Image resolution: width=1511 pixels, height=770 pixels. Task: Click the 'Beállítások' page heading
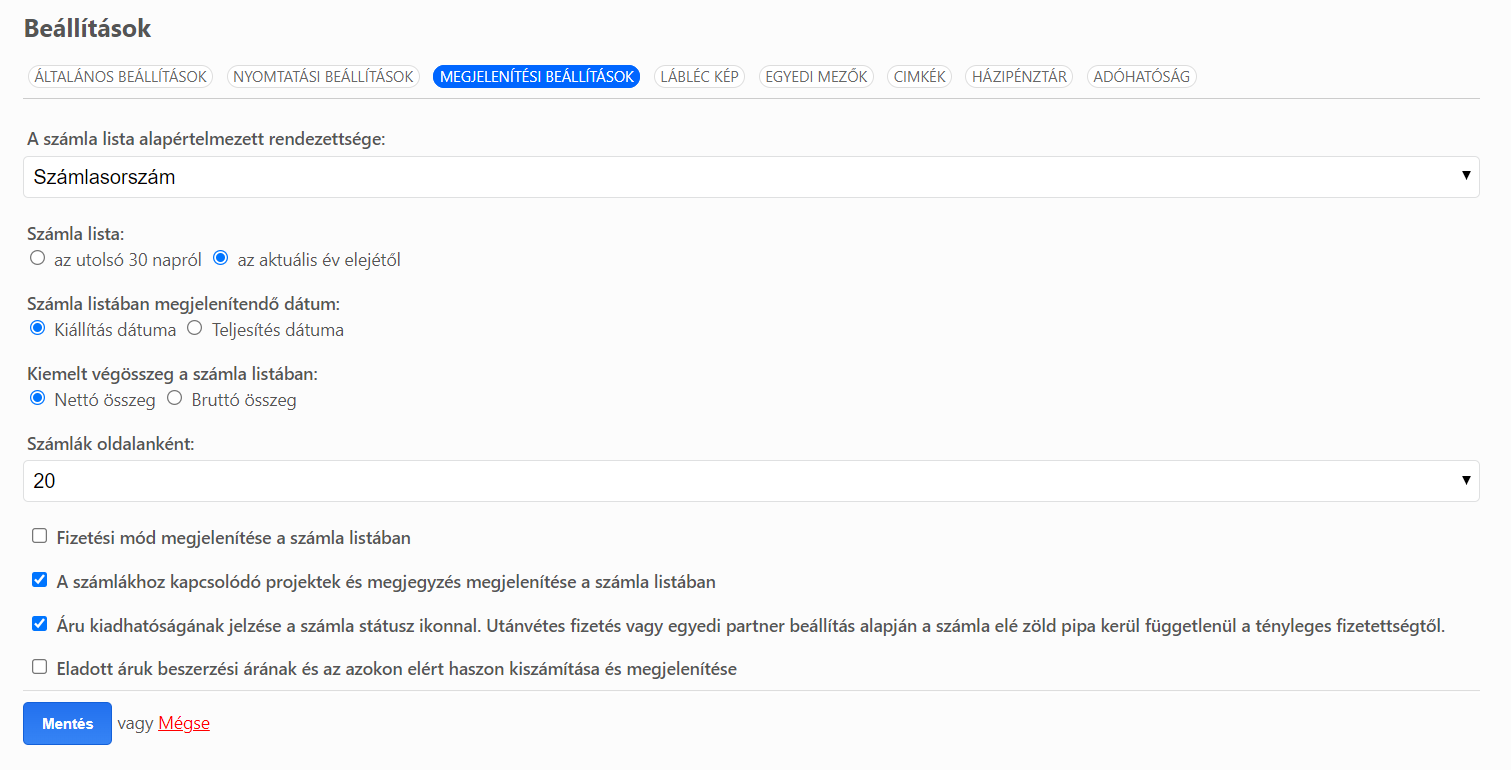[x=87, y=28]
